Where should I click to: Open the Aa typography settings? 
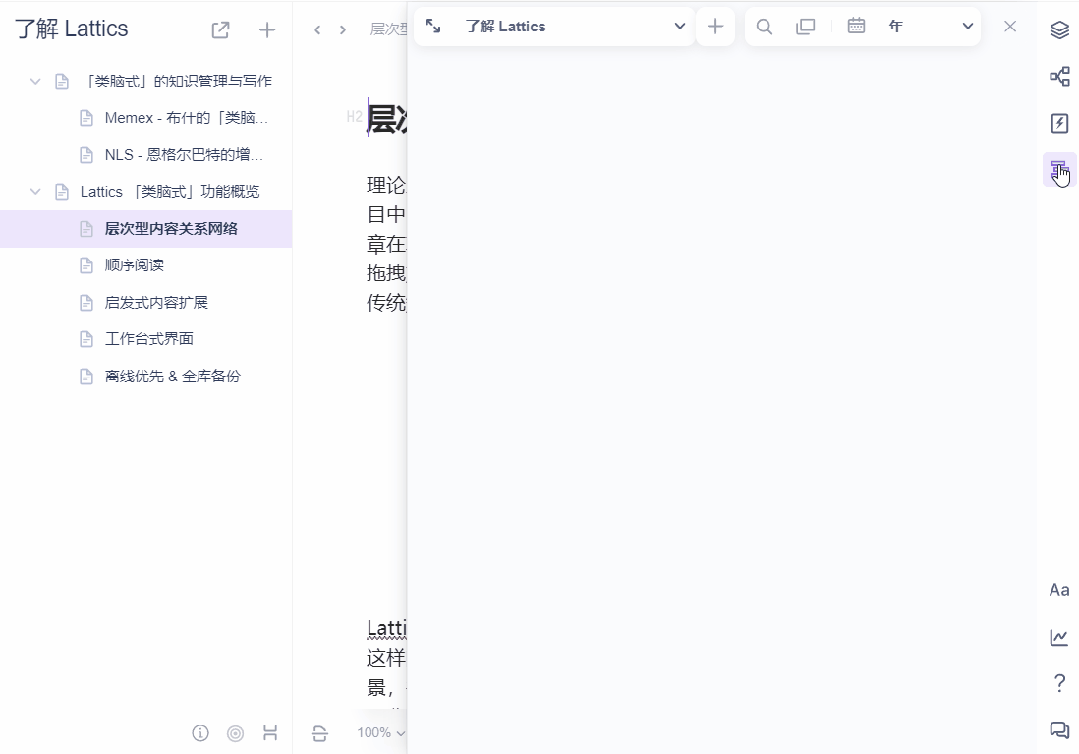click(x=1060, y=590)
